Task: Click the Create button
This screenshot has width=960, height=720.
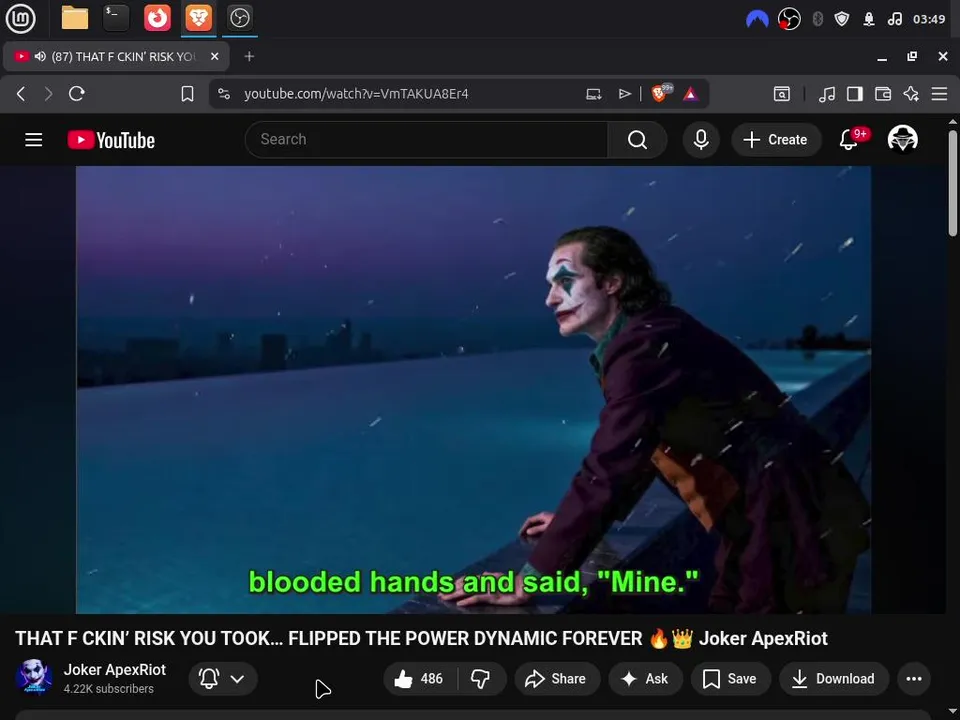Action: (776, 140)
